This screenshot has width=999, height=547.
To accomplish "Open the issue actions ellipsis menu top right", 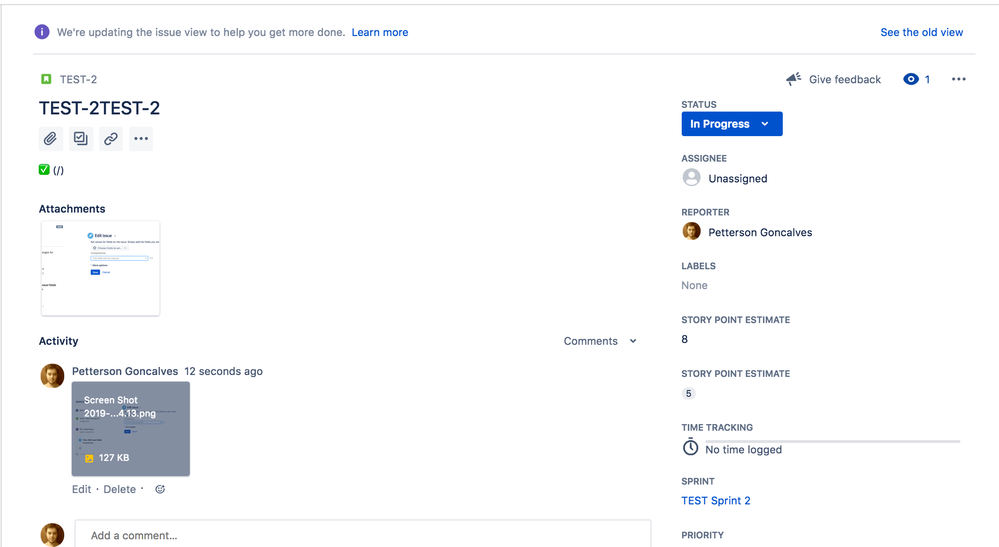I will tap(959, 79).
